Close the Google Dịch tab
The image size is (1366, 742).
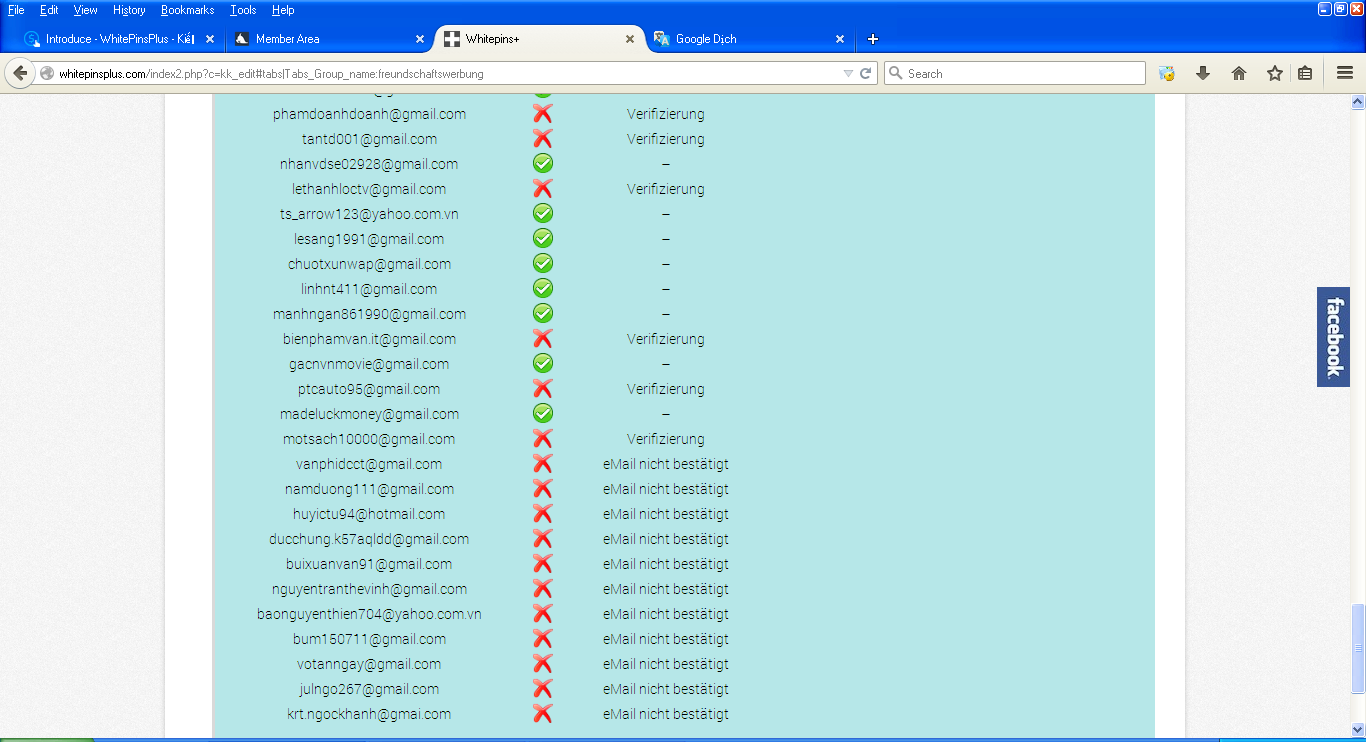pyautogui.click(x=840, y=39)
